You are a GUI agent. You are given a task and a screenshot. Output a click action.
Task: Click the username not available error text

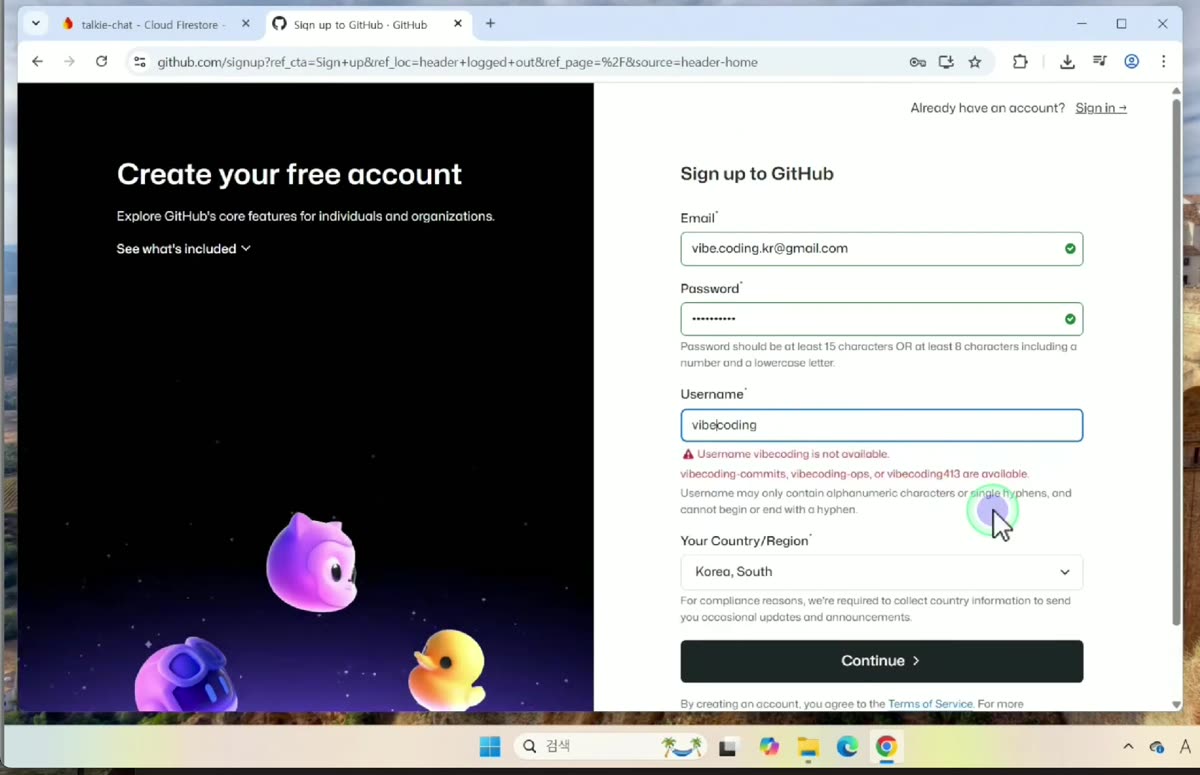point(793,454)
